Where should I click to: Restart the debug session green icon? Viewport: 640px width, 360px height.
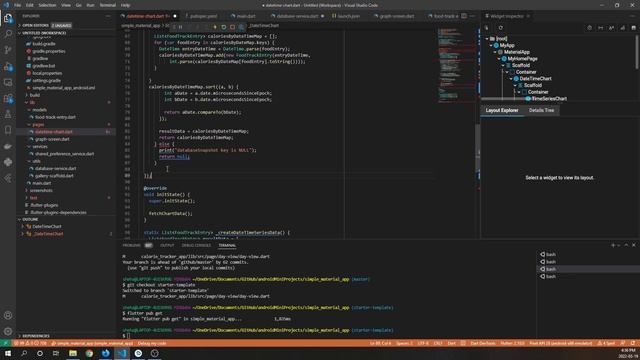[x=224, y=27]
